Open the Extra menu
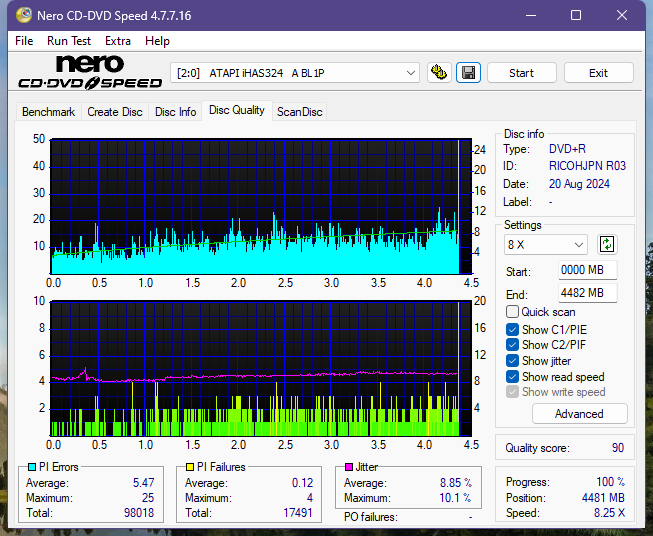The height and width of the screenshot is (536, 653). click(x=118, y=41)
